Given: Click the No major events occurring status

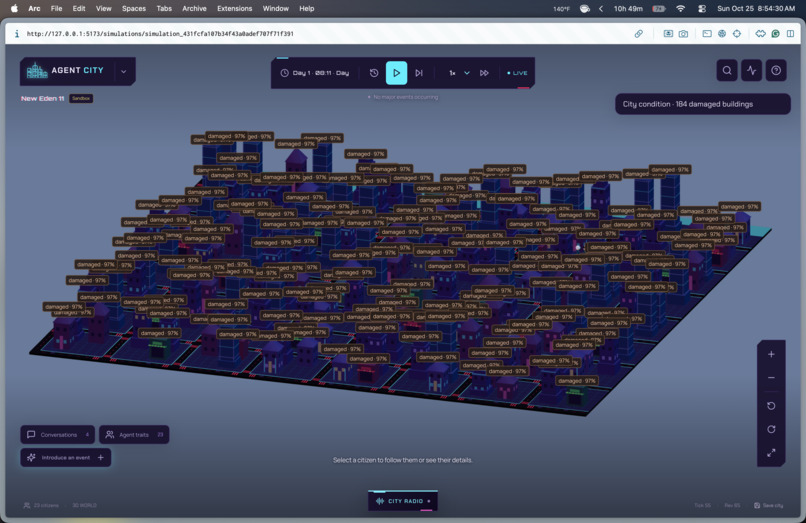Looking at the screenshot, I should click(x=404, y=97).
